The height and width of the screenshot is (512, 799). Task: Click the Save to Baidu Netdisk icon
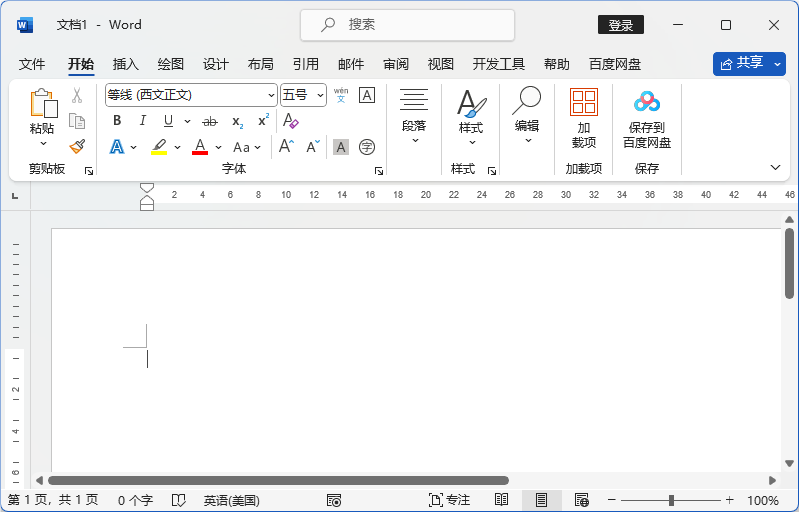point(647,102)
